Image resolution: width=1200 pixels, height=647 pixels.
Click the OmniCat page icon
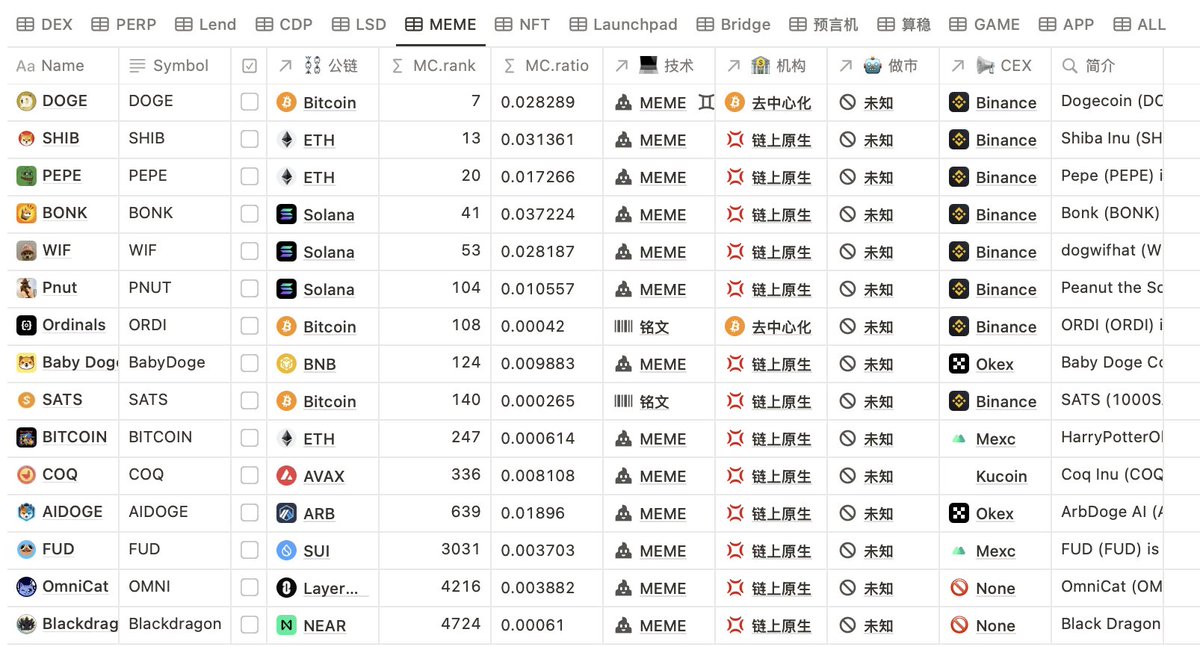tap(26, 586)
